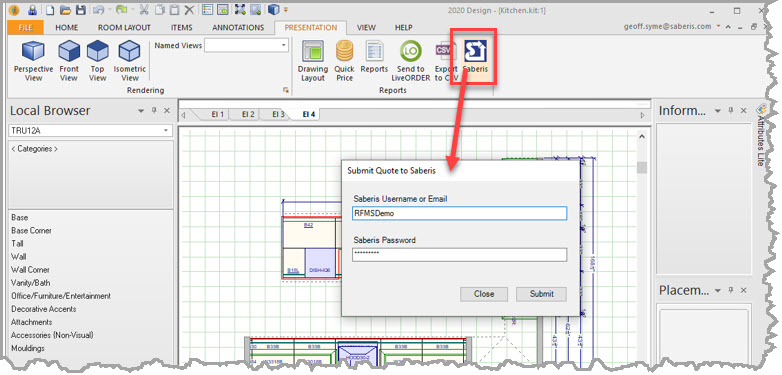Click the Attributes Lite side tab icon
Screen dimensions: 782x375
click(761, 108)
